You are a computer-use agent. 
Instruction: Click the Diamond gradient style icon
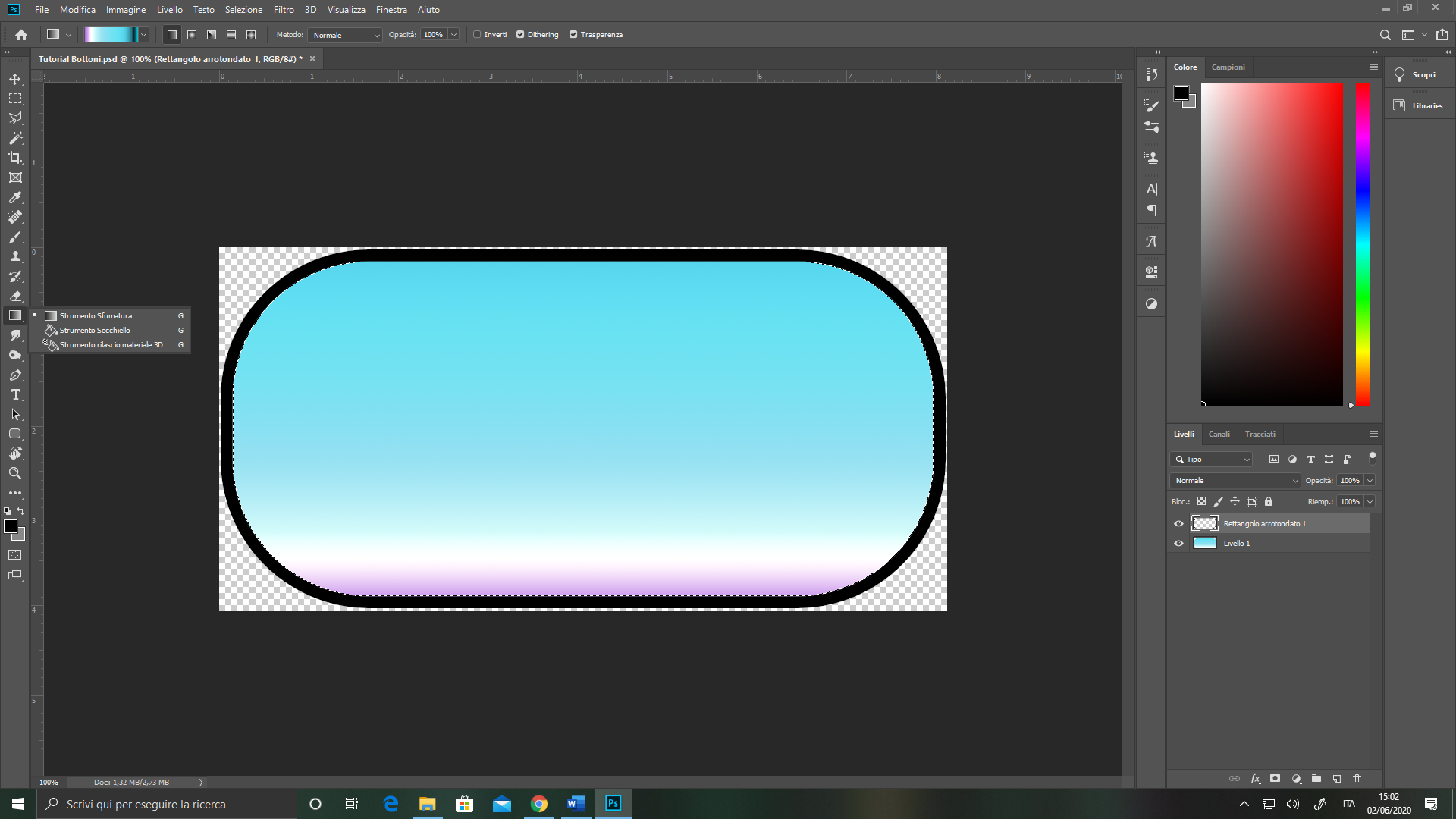click(x=251, y=35)
